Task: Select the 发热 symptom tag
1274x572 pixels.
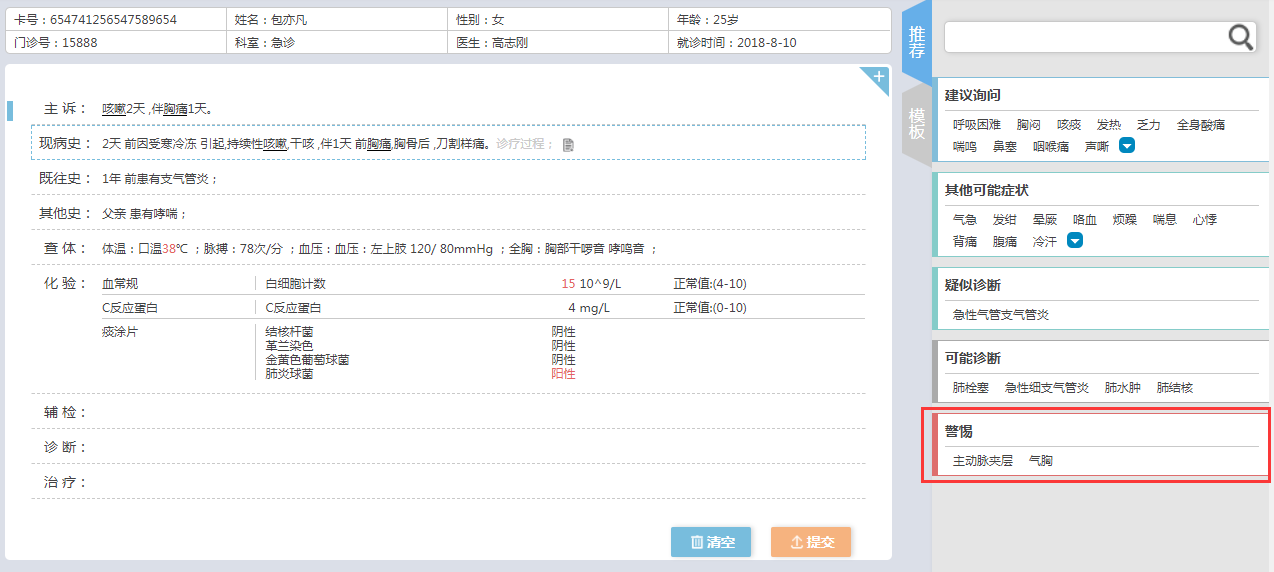Action: [x=1109, y=125]
